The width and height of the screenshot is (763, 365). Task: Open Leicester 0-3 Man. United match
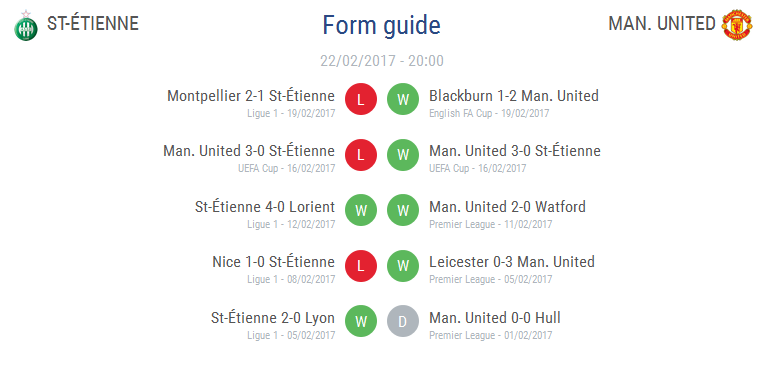pyautogui.click(x=511, y=262)
